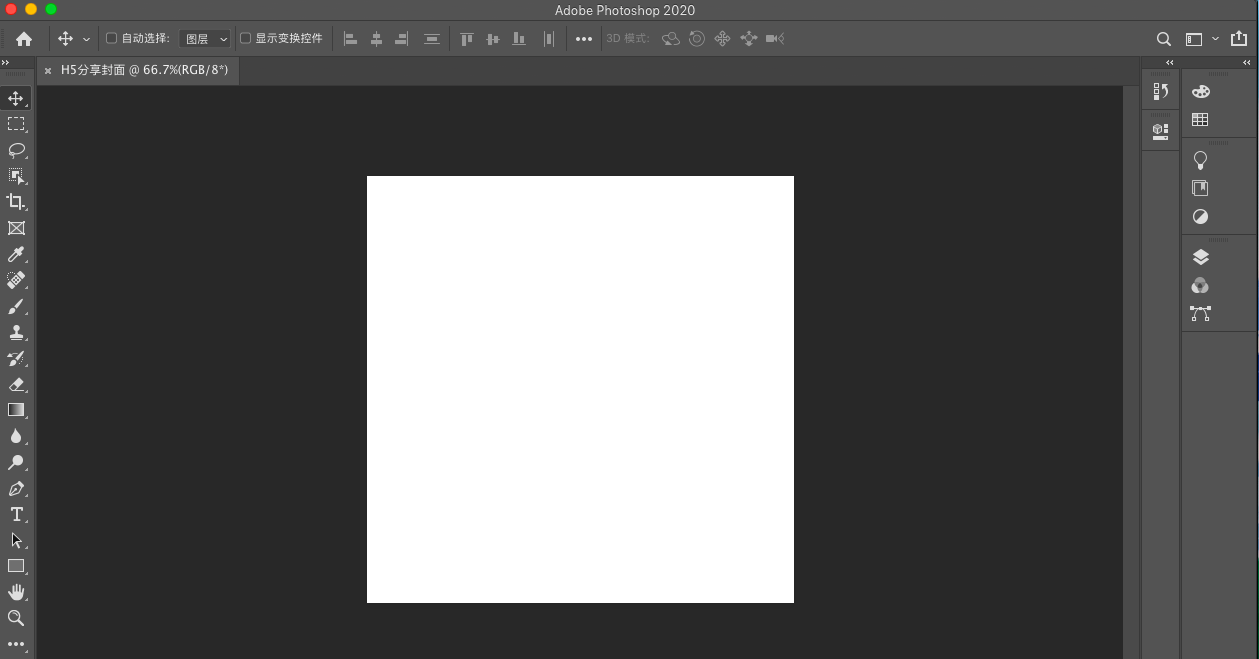The width and height of the screenshot is (1259, 659).
Task: Open the Learn panel lightbulb
Action: click(x=1200, y=160)
